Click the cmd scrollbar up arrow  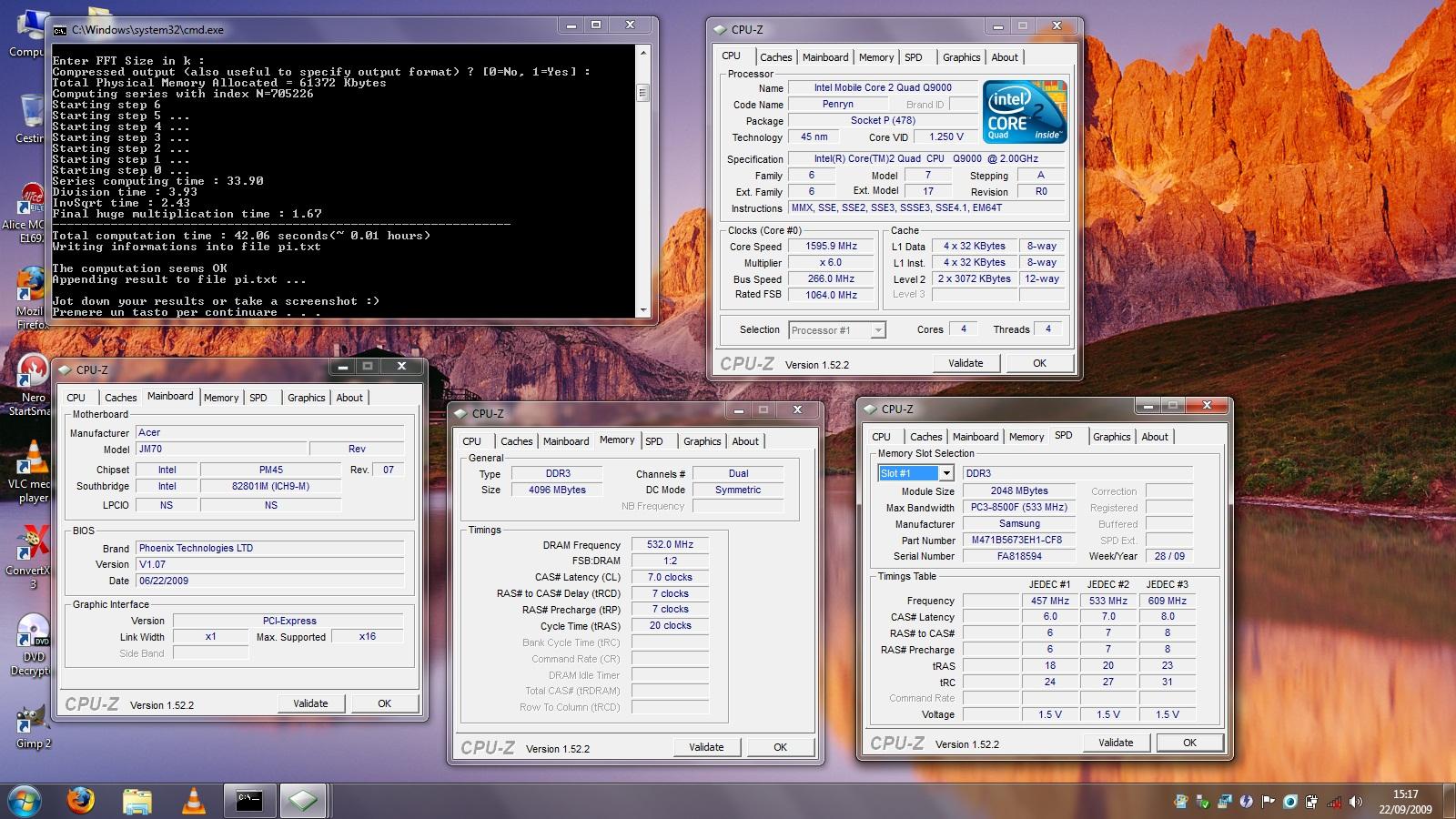[642, 53]
